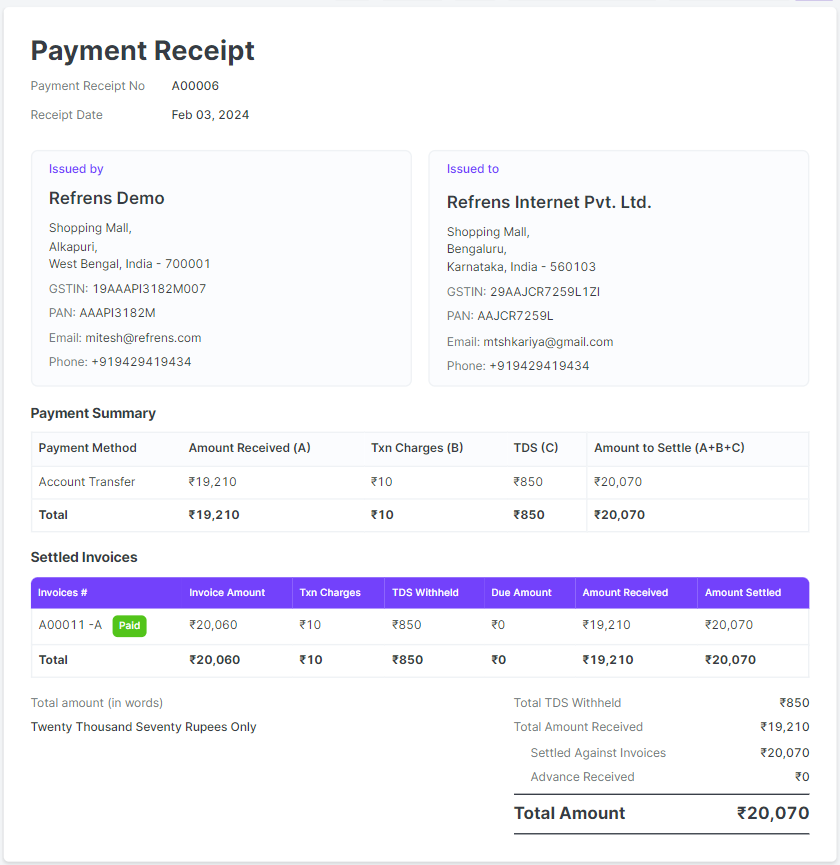This screenshot has width=840, height=865.
Task: Click the large ₹20,070 Total Amount value
Action: click(773, 813)
